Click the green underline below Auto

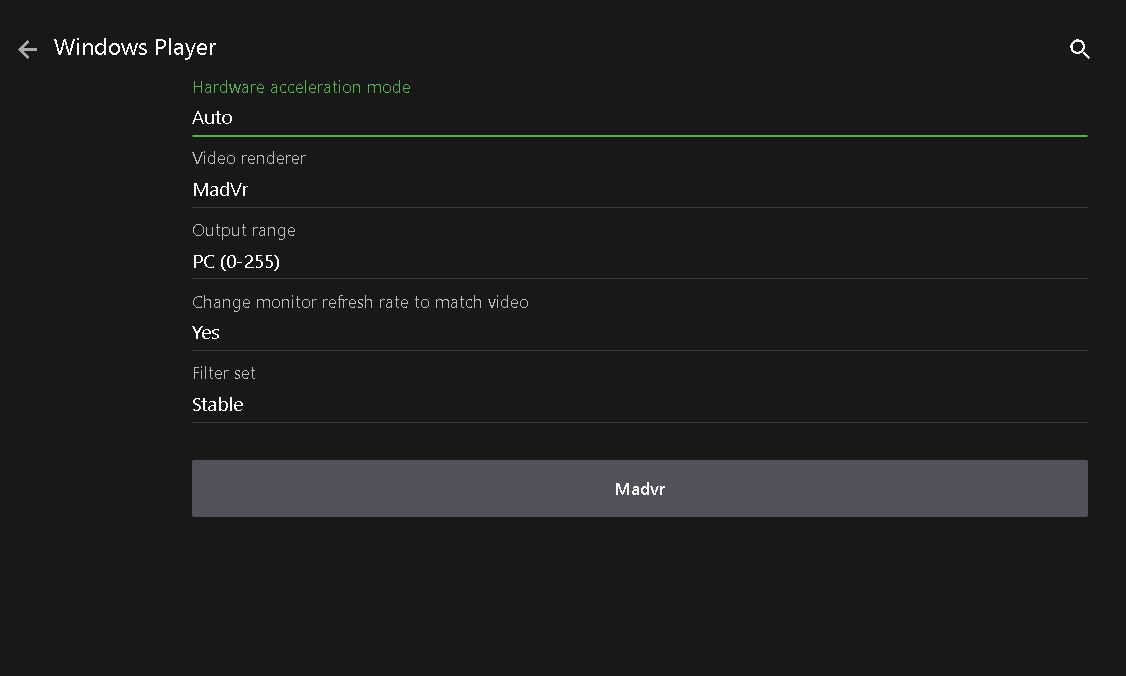click(639, 135)
